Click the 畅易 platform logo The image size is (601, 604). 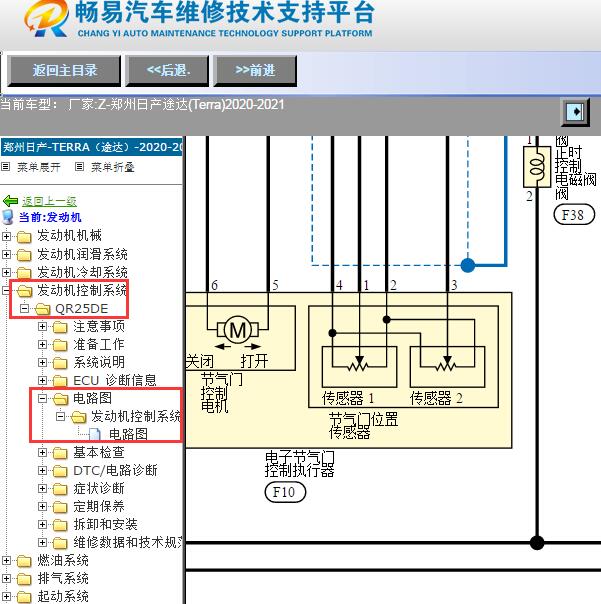coord(45,19)
